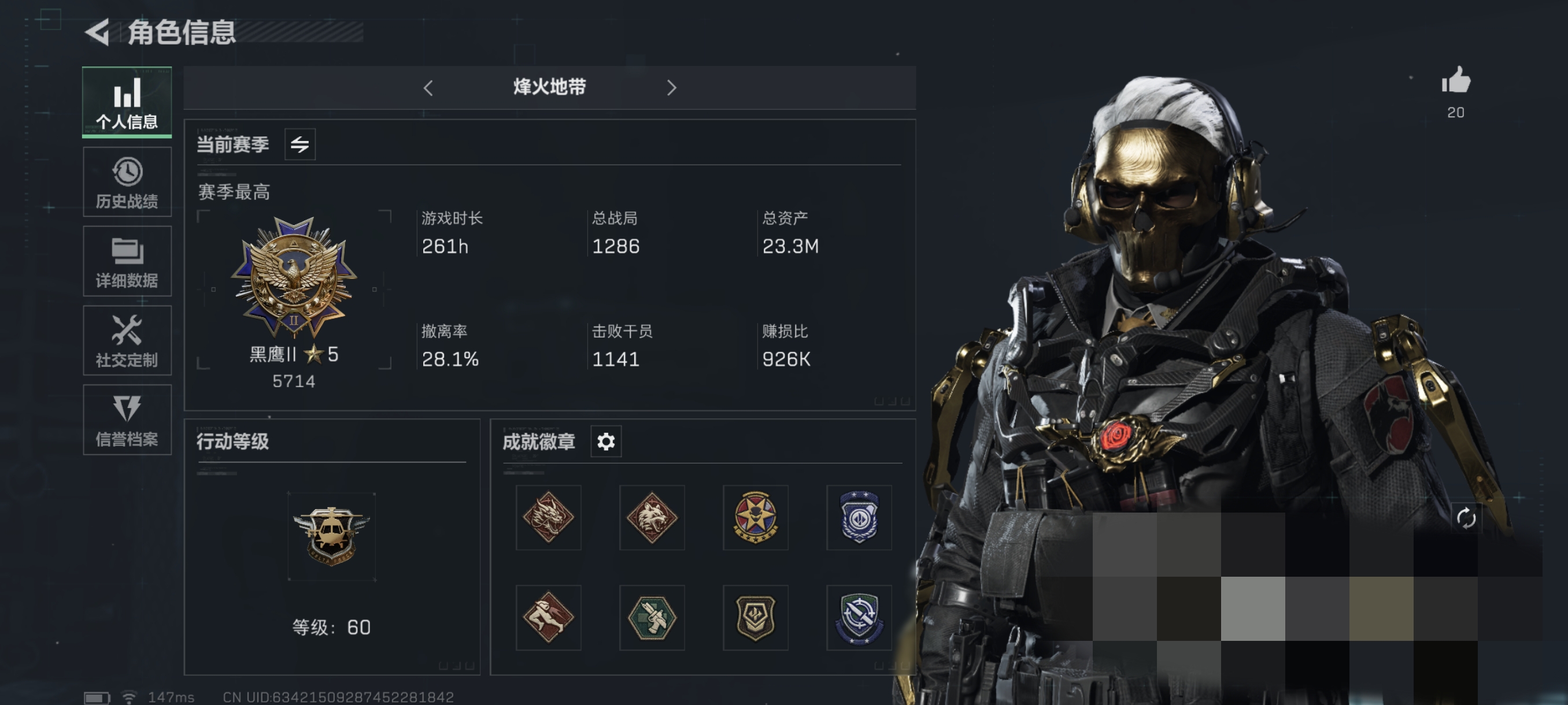
Task: Select the dragon head achievement badge
Action: 549,517
